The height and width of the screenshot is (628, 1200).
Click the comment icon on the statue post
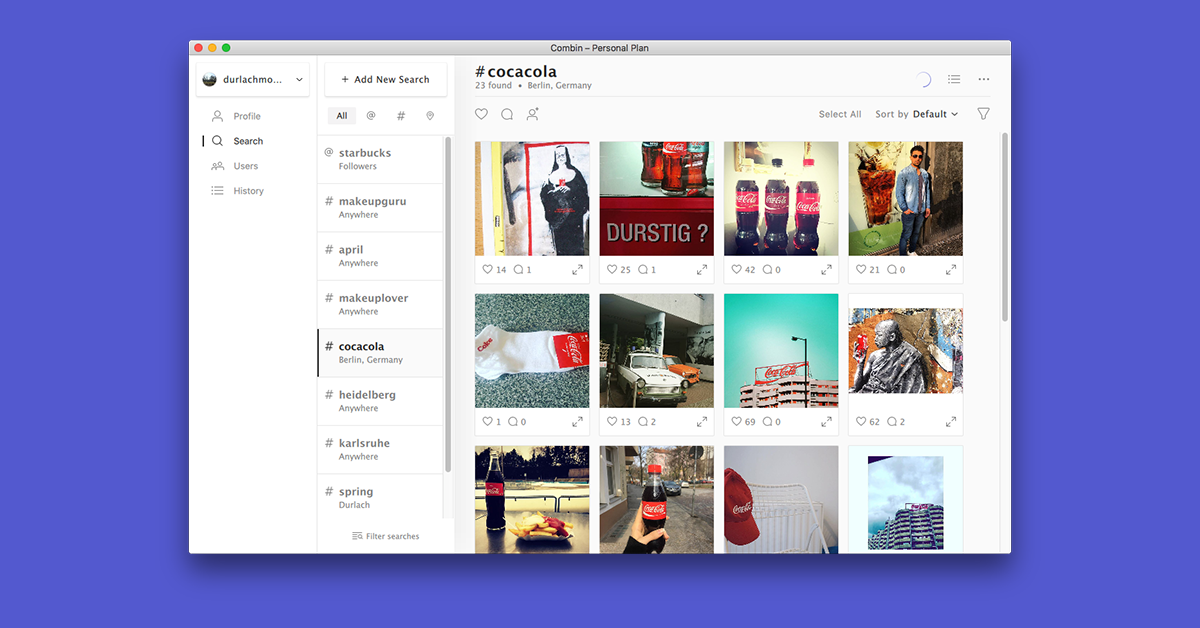pos(892,422)
